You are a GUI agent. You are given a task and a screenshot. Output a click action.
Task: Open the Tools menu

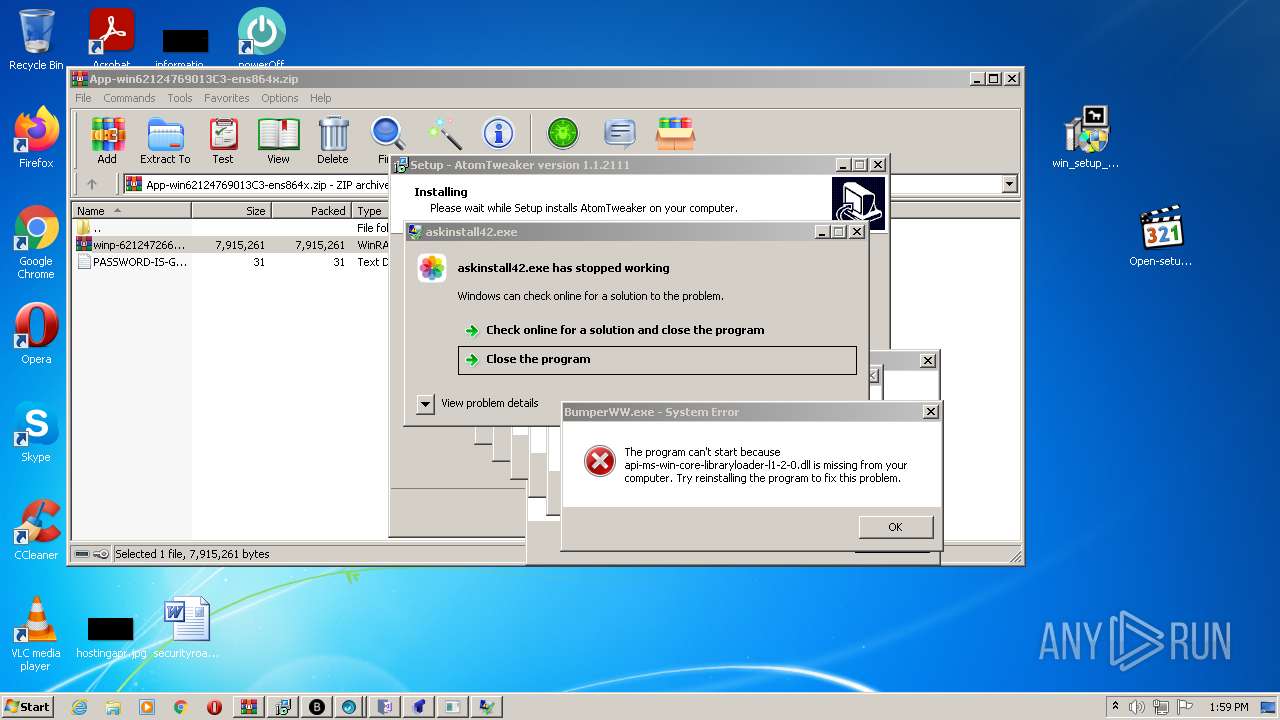(180, 98)
